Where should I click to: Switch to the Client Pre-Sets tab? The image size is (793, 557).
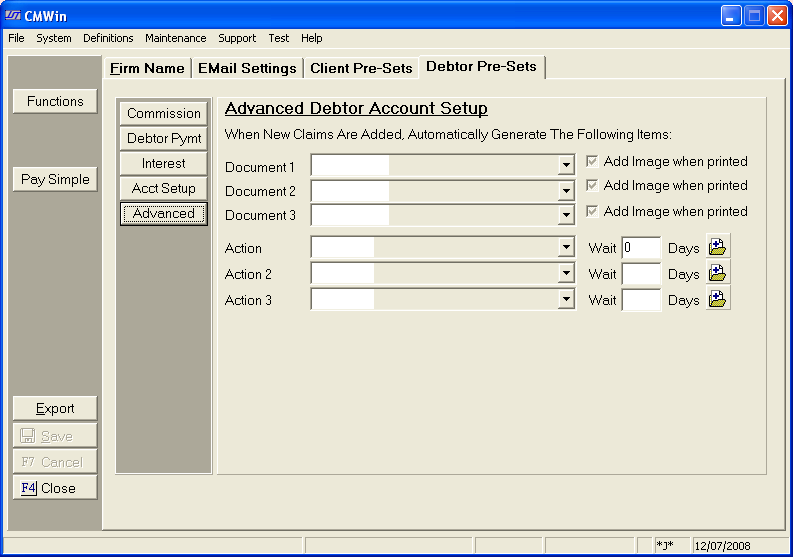(361, 68)
